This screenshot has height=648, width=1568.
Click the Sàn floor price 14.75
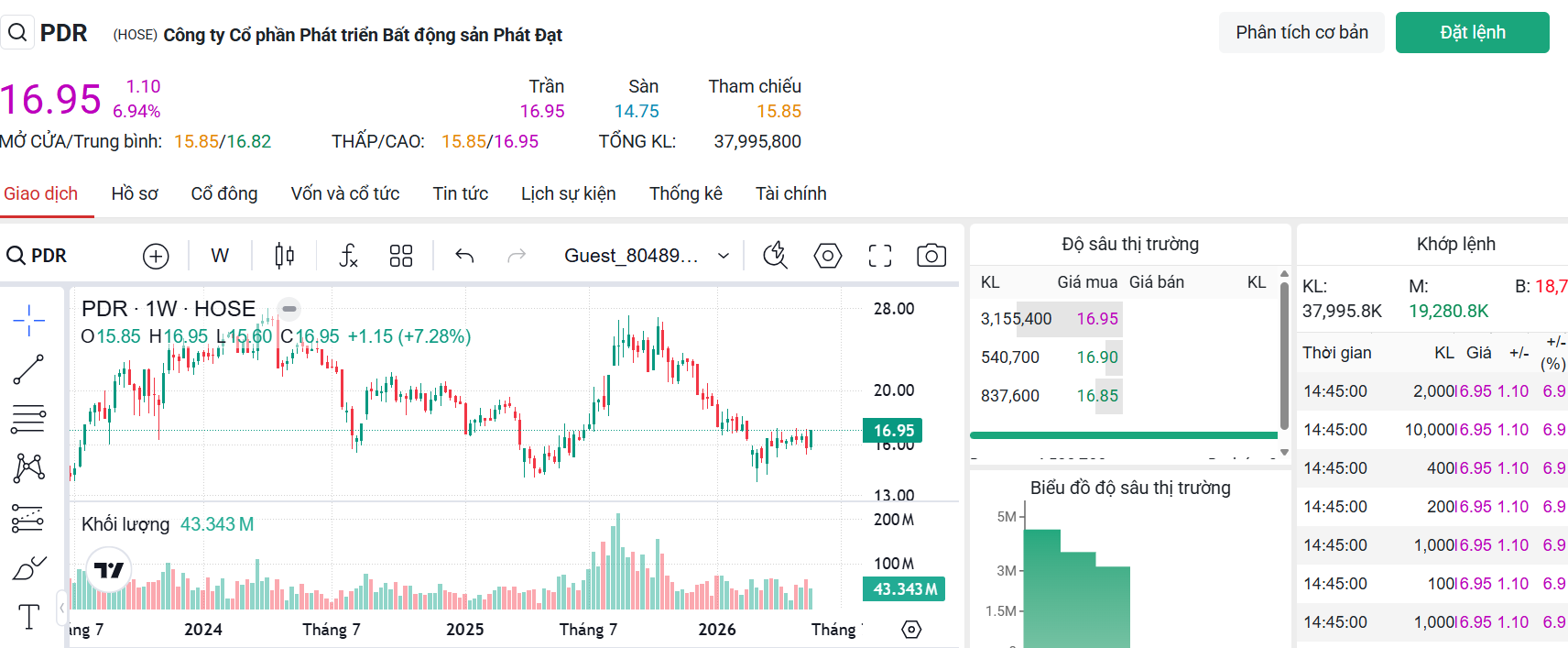[637, 111]
